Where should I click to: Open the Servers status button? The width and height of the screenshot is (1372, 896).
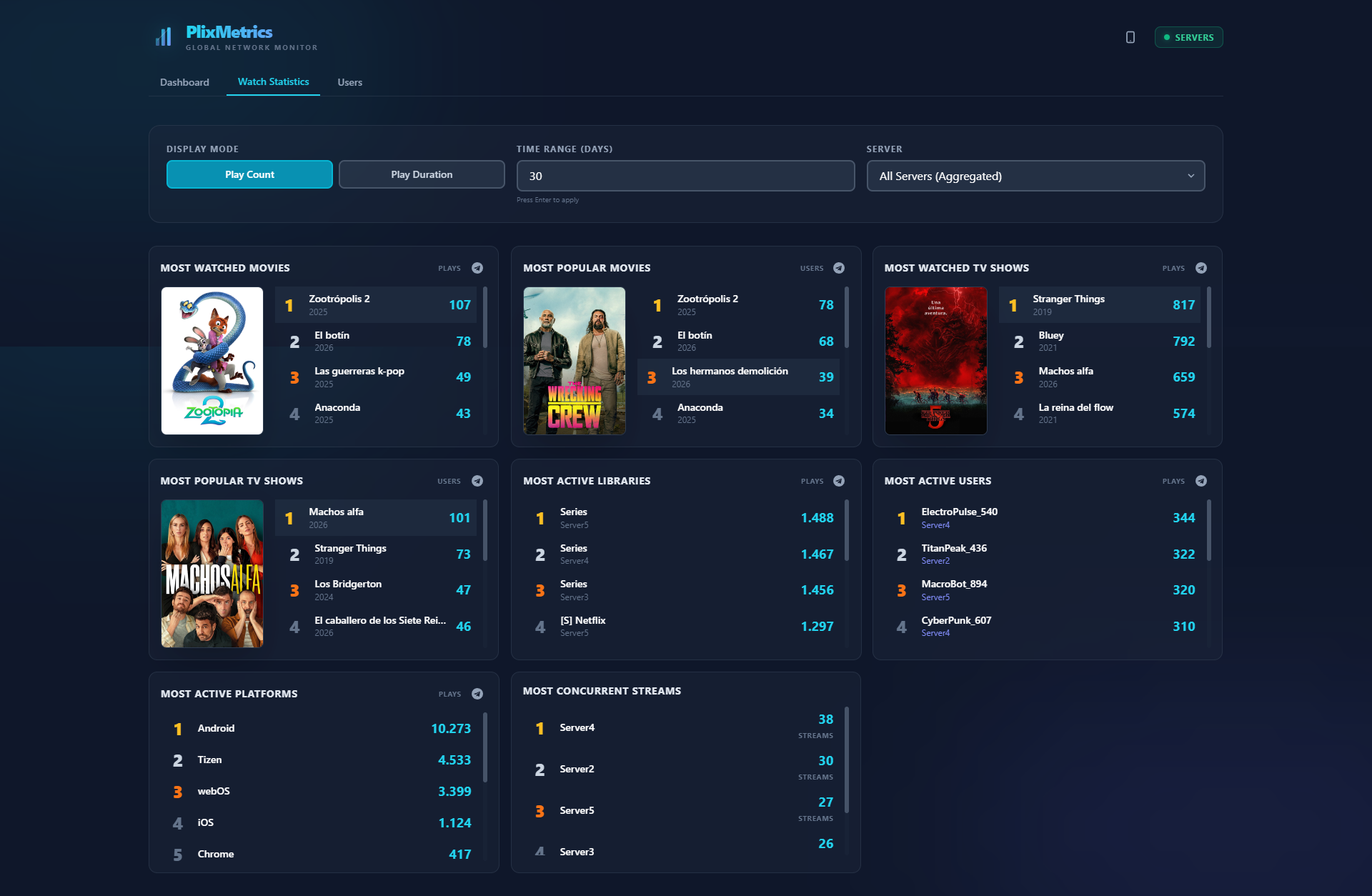click(1188, 37)
